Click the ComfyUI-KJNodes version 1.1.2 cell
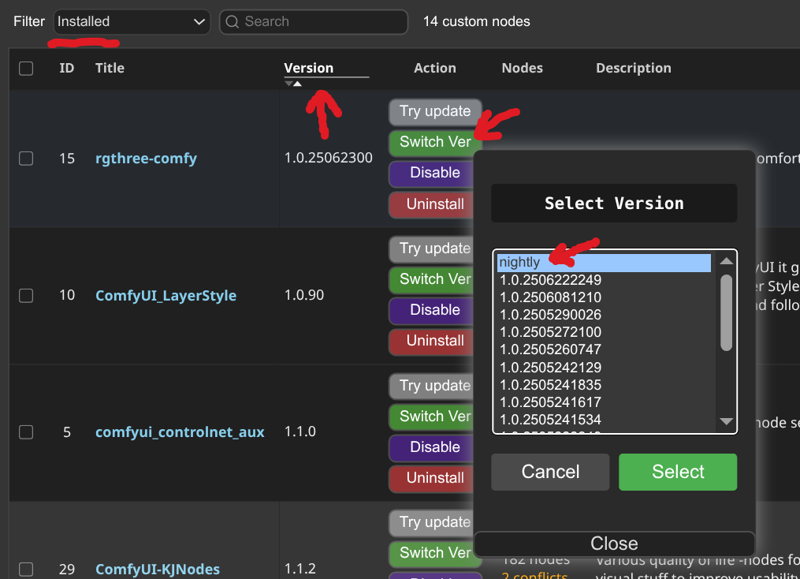The width and height of the screenshot is (800, 579). tap(300, 569)
